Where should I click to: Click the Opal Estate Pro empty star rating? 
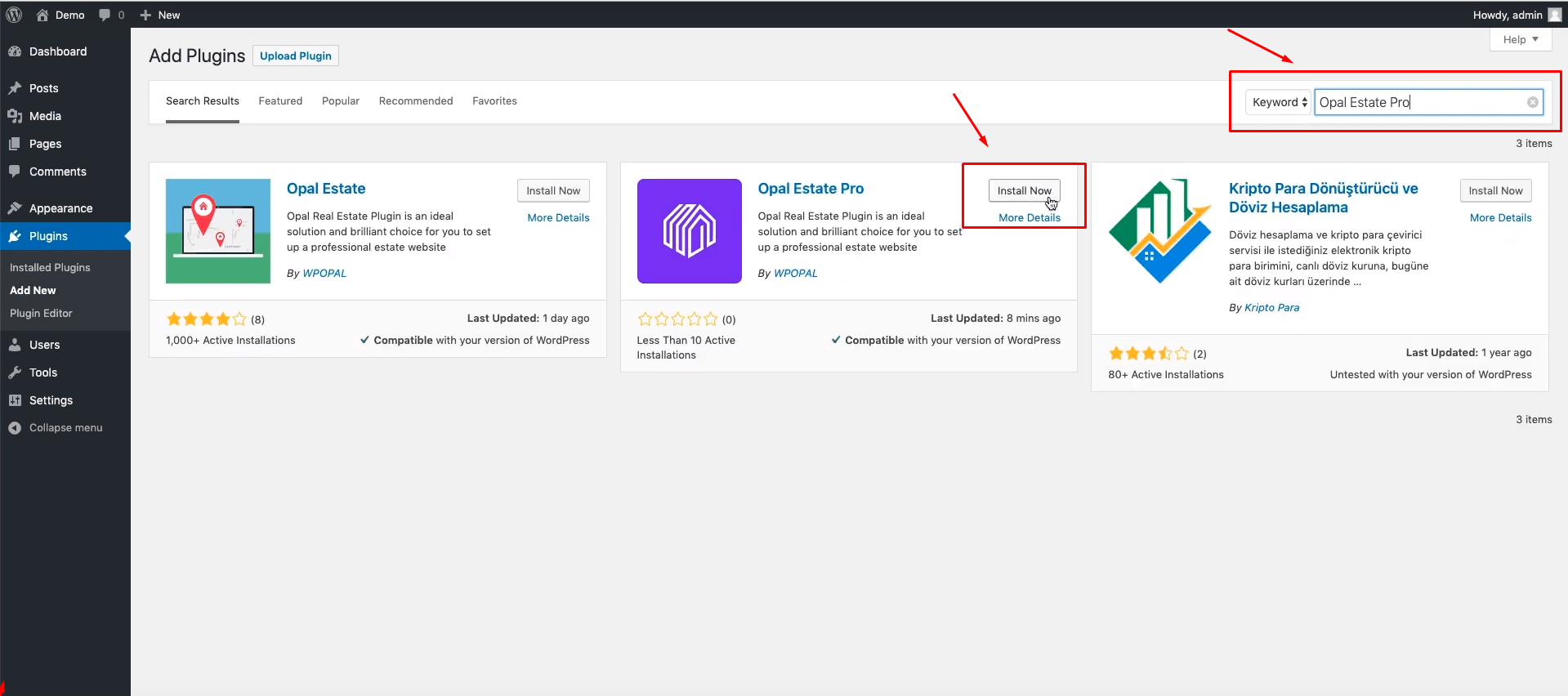click(677, 319)
